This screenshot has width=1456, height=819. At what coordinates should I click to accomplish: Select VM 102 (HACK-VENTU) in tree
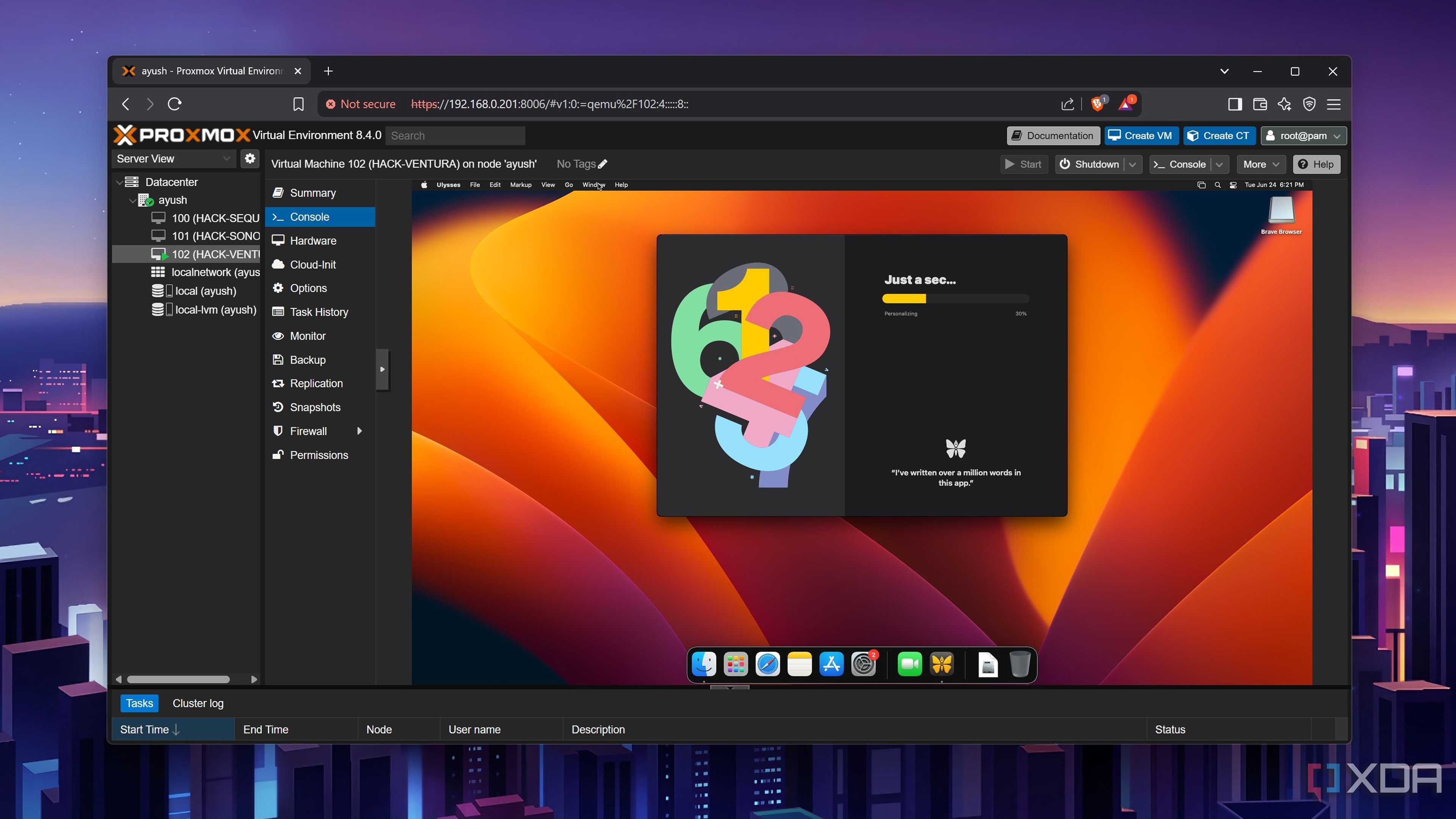(187, 254)
